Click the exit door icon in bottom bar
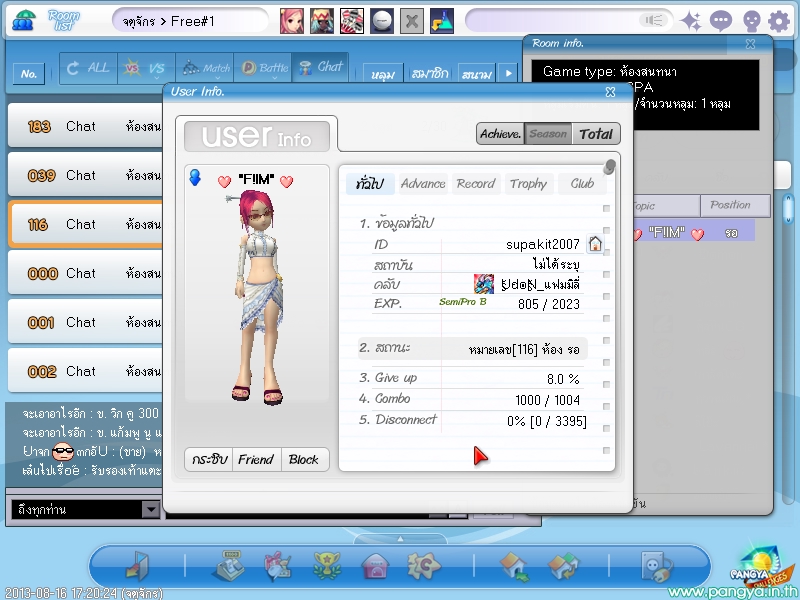The height and width of the screenshot is (600, 800). 137,566
